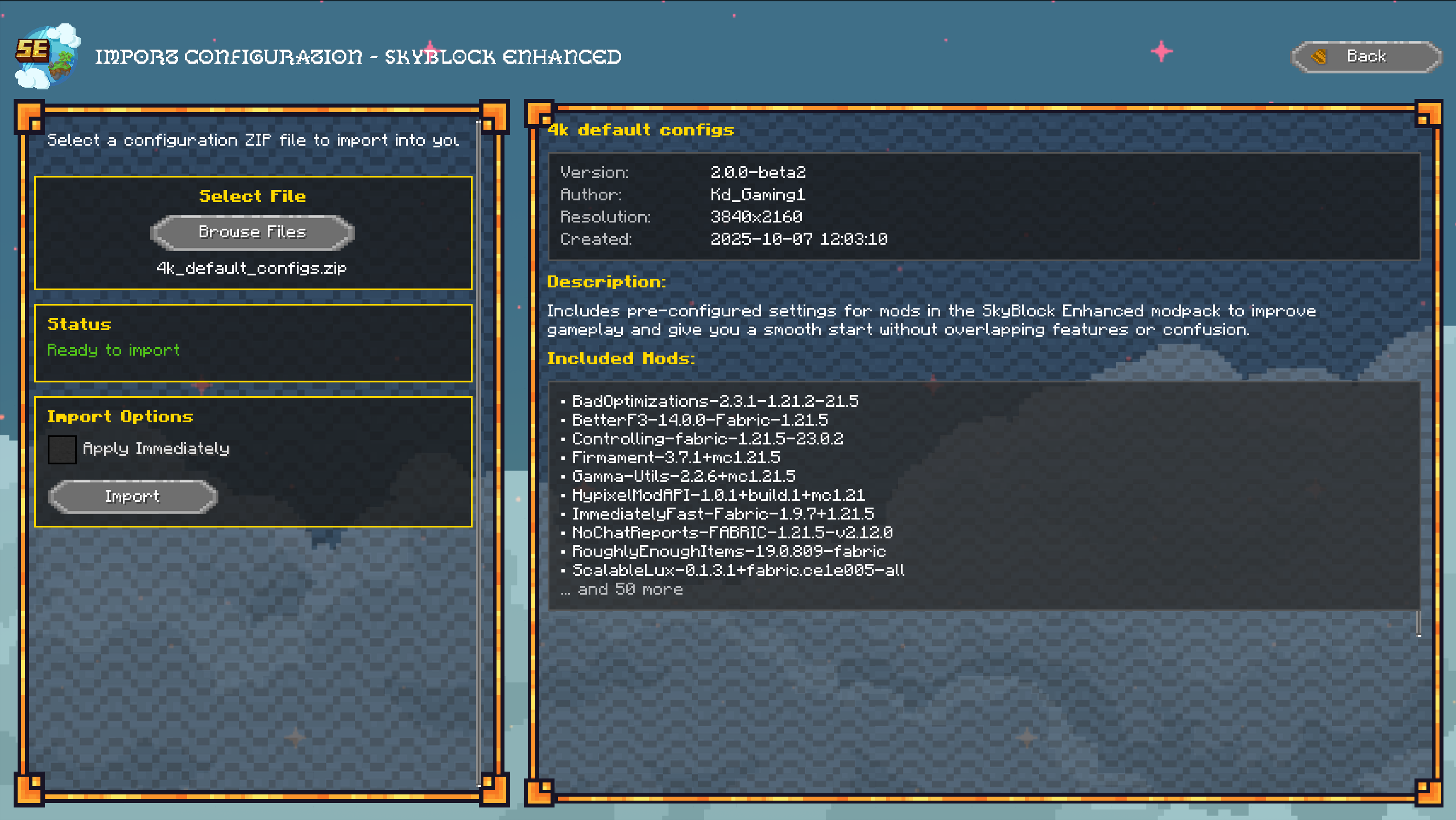The height and width of the screenshot is (820, 1456).
Task: Open the Browse Files dialog
Action: tap(252, 232)
